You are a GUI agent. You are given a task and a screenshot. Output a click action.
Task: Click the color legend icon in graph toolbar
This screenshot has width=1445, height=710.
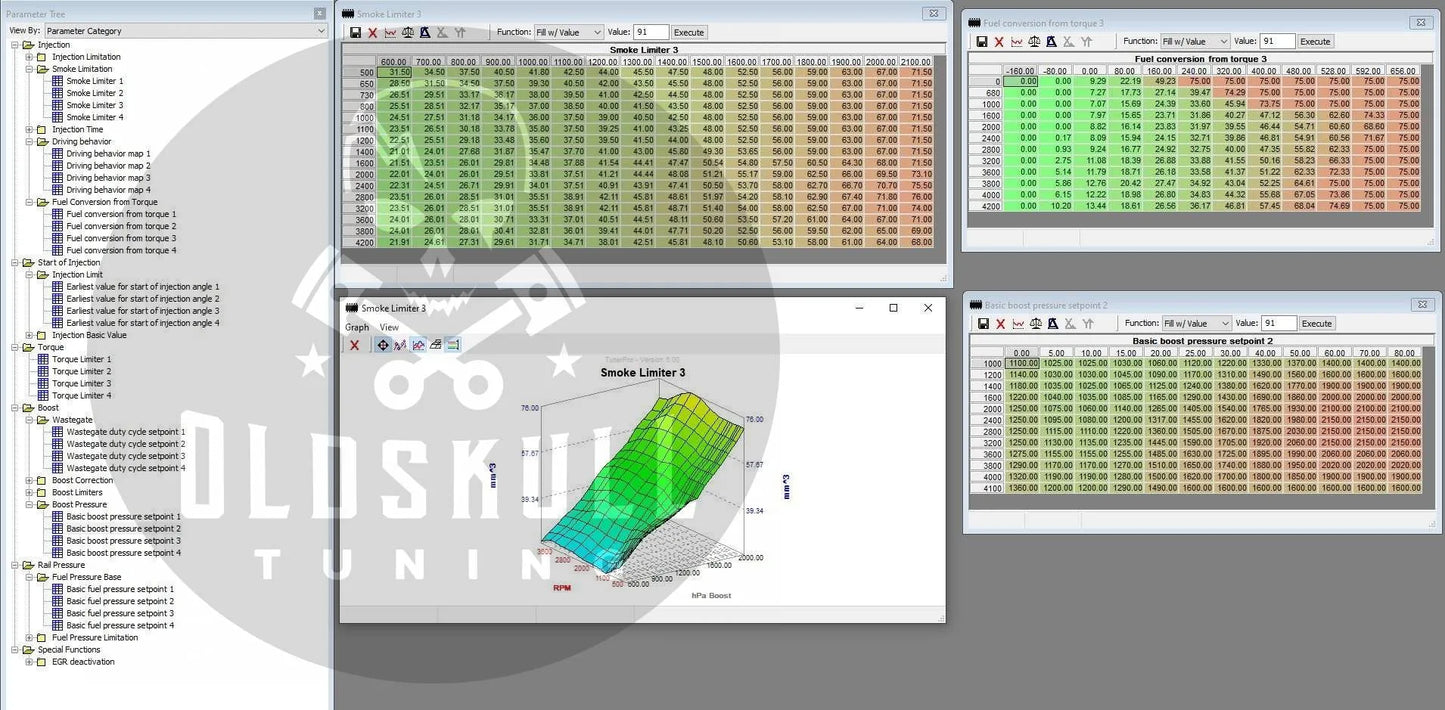pos(453,345)
